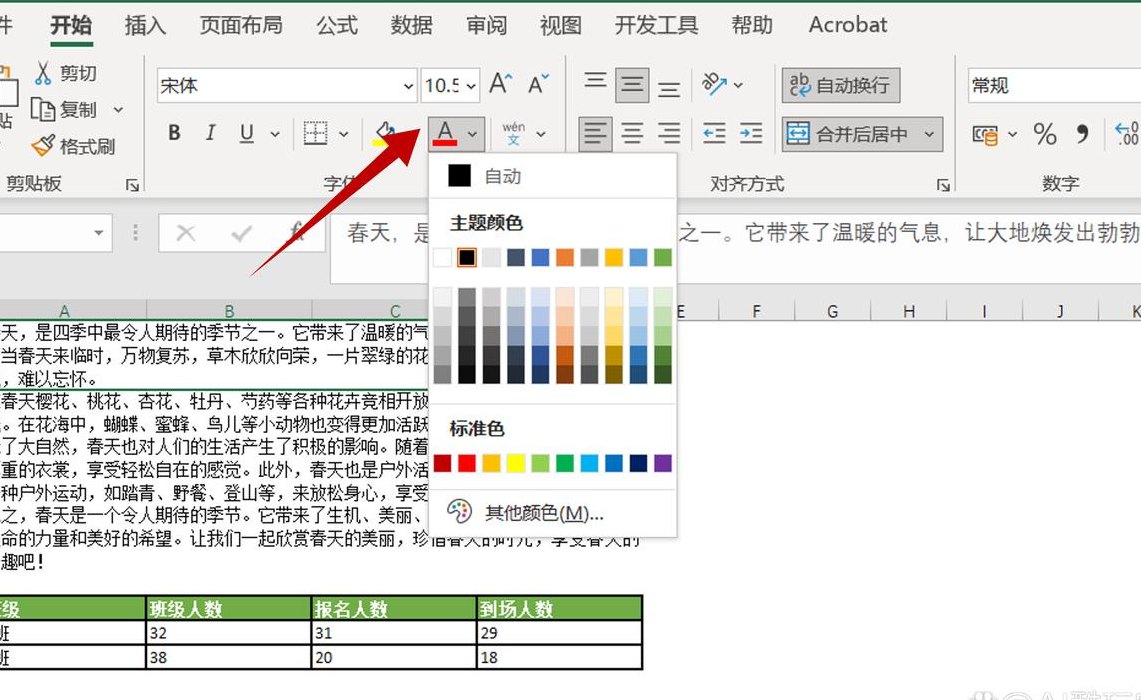Apply percent style format
The height and width of the screenshot is (700, 1141).
(x=1045, y=134)
